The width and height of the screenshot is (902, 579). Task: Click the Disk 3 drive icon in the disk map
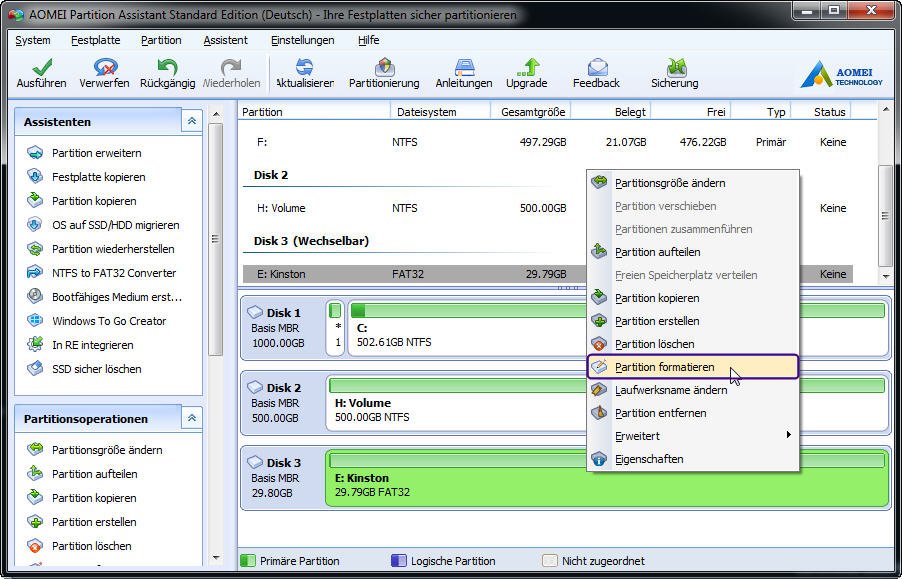(255, 462)
